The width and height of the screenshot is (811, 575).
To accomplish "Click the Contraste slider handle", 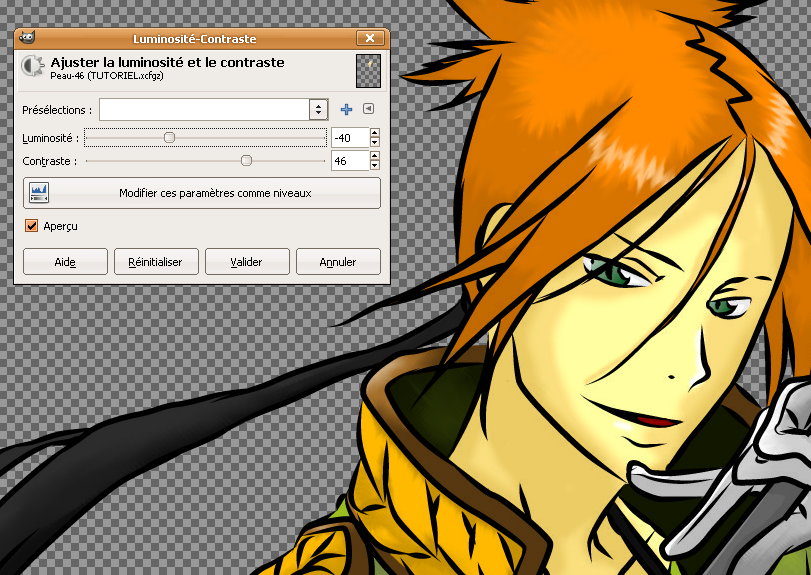I will click(246, 160).
